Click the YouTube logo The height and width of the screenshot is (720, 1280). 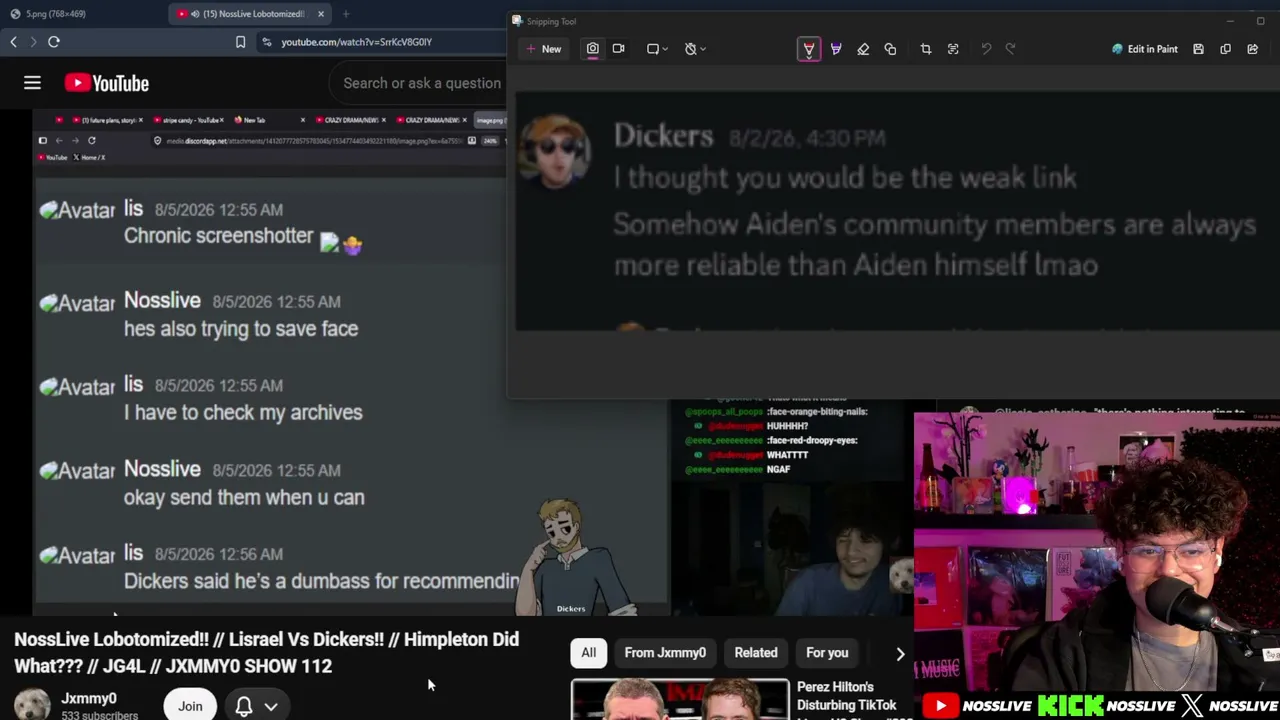(x=107, y=83)
